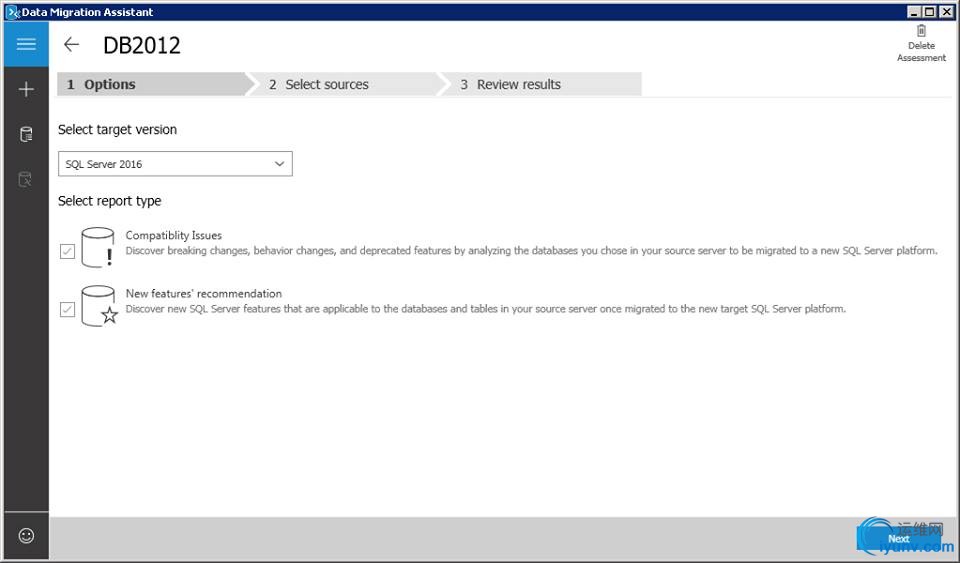Image resolution: width=960 pixels, height=563 pixels.
Task: Minimize the Data Migration Assistant window
Action: point(914,12)
